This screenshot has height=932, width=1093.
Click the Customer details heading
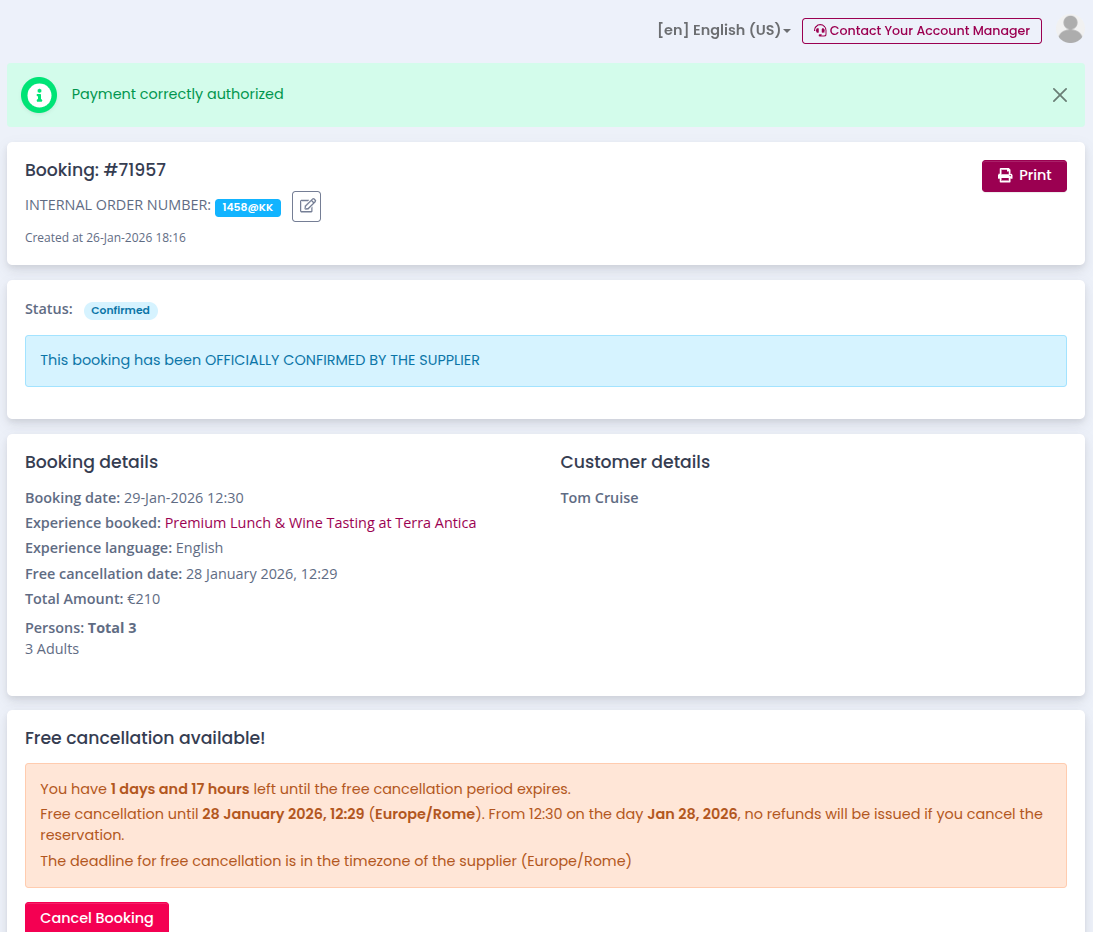tap(635, 462)
